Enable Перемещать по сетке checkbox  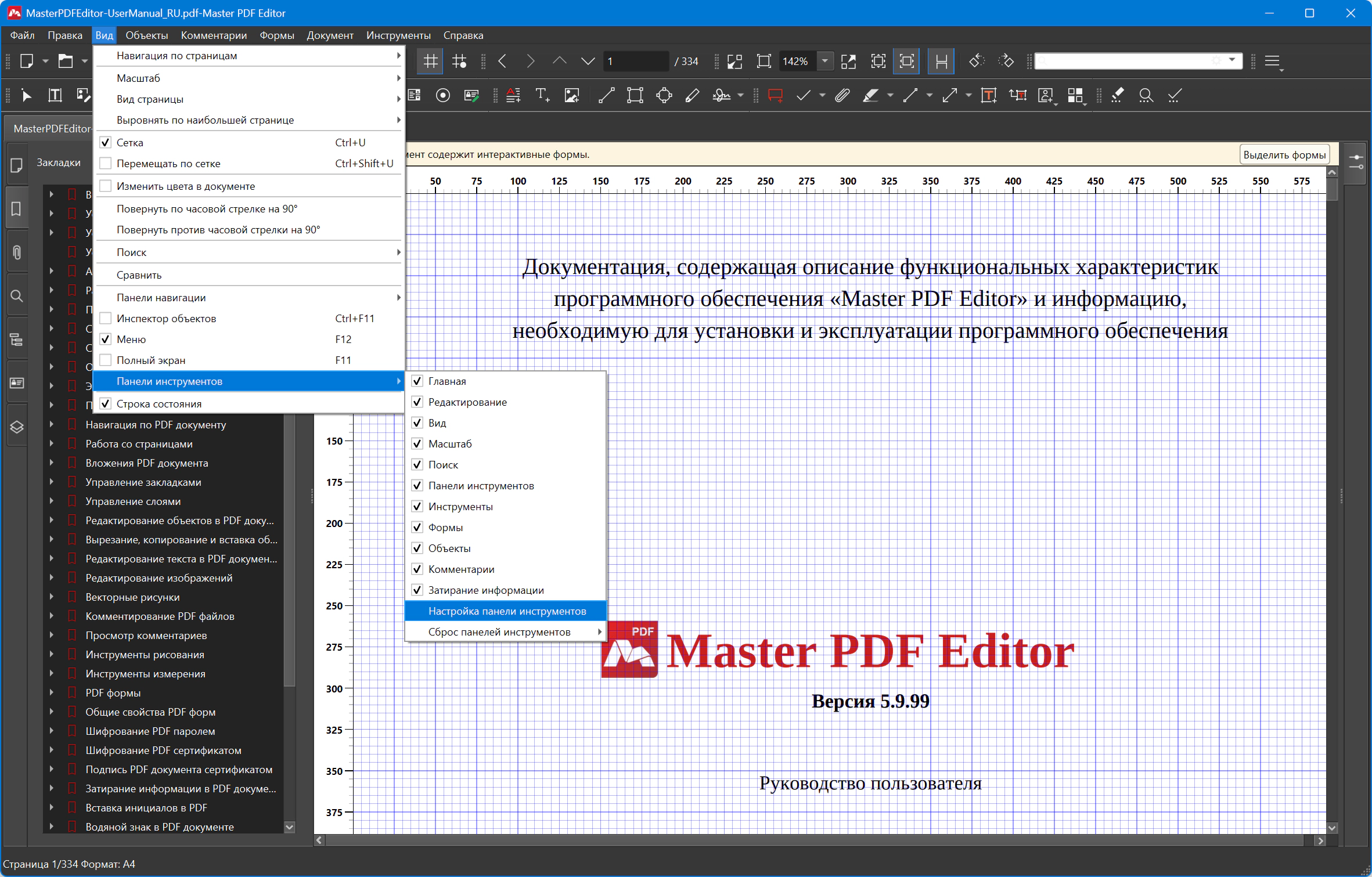coord(105,163)
